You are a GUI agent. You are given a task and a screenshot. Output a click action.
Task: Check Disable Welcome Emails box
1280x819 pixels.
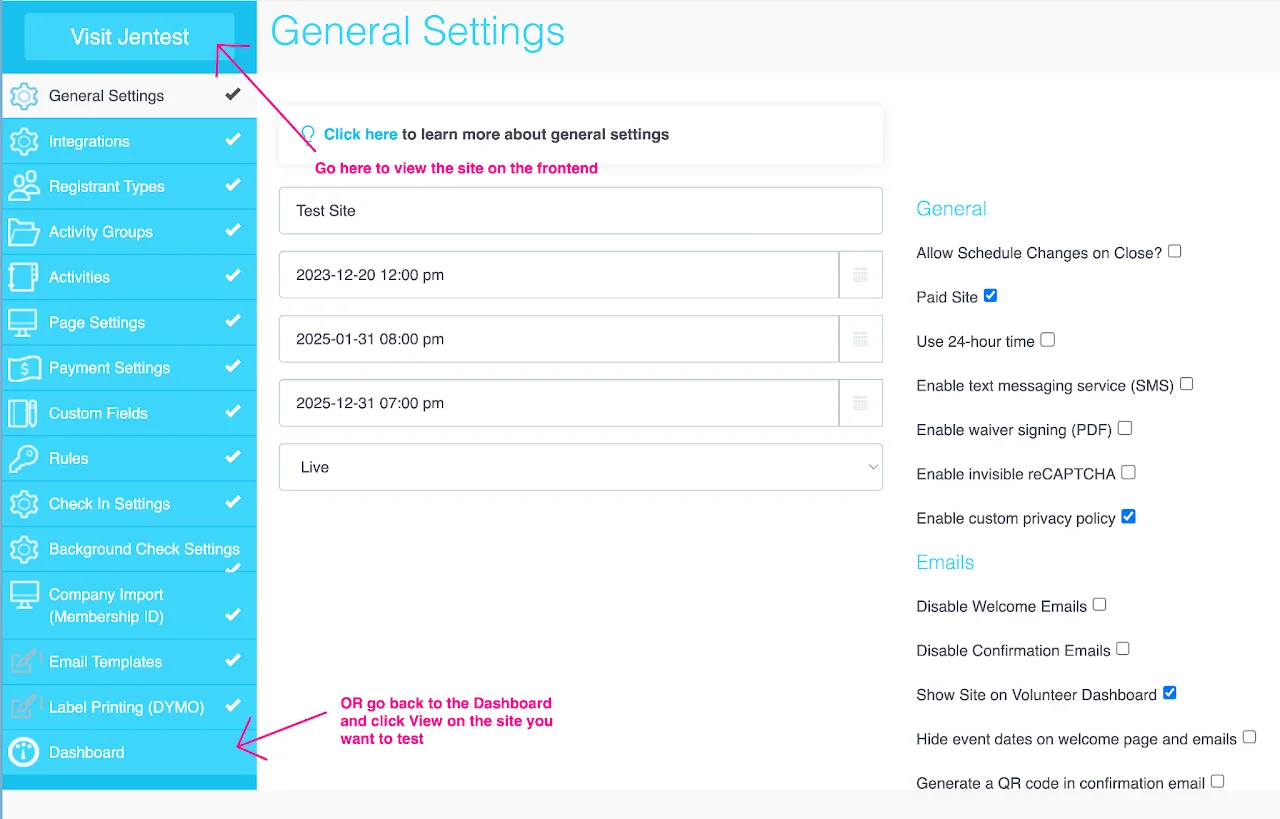click(1099, 604)
